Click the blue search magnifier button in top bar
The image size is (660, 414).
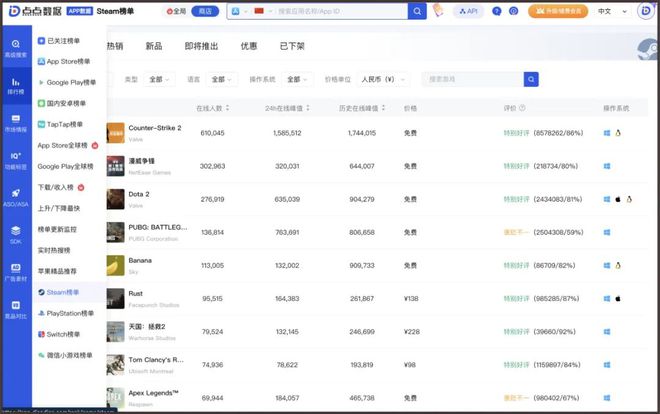[x=417, y=11]
